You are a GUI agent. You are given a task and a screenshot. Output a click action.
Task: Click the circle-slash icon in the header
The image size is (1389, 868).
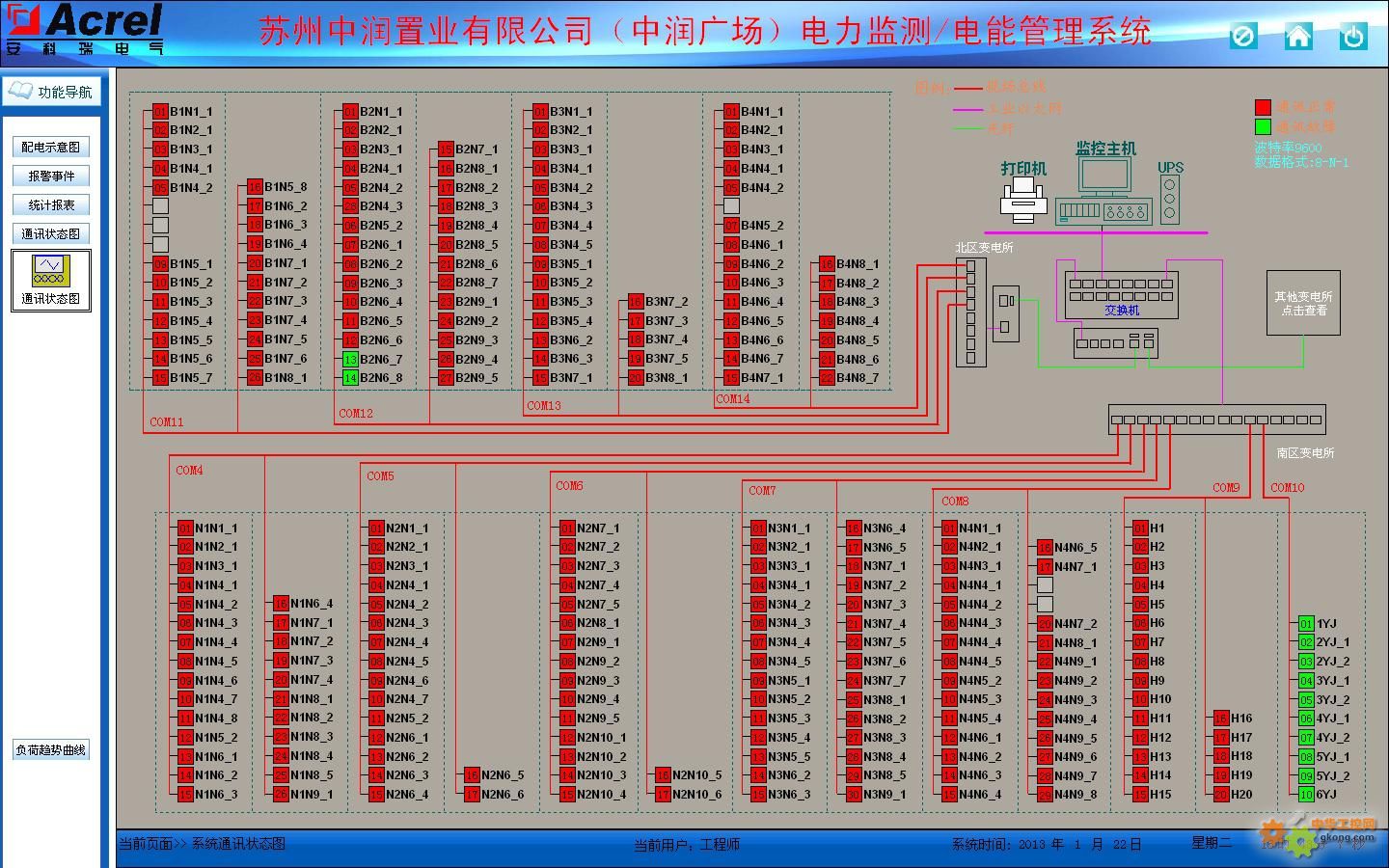1243,37
